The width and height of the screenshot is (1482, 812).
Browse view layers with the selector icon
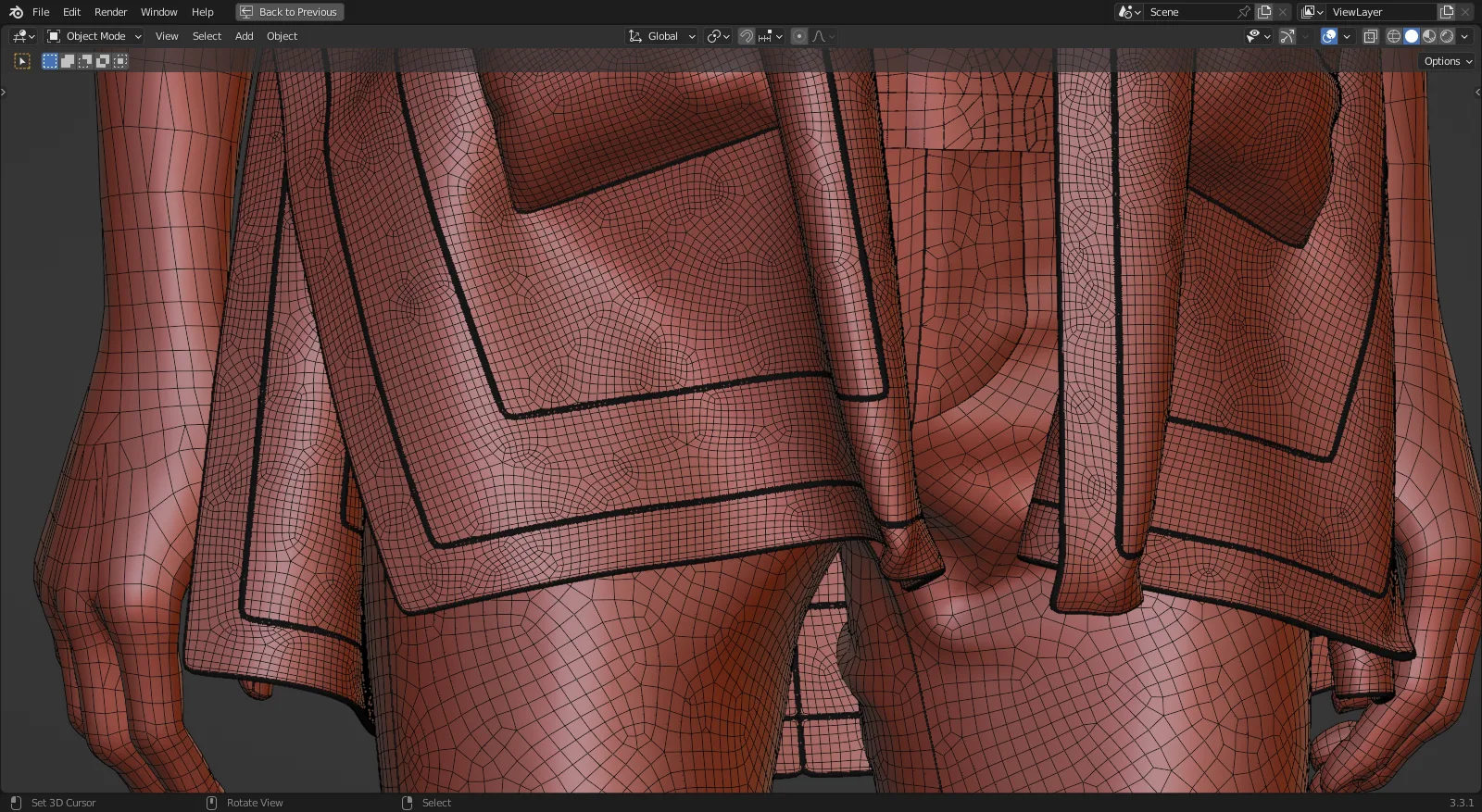[1312, 12]
